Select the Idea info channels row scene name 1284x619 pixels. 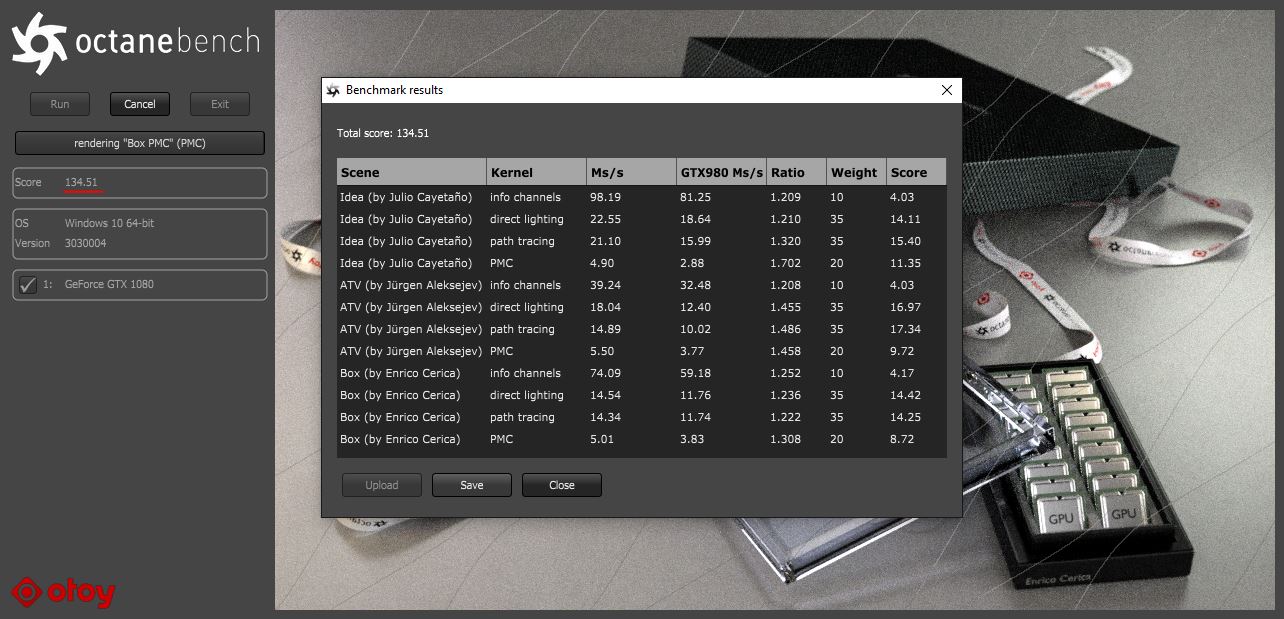point(406,197)
